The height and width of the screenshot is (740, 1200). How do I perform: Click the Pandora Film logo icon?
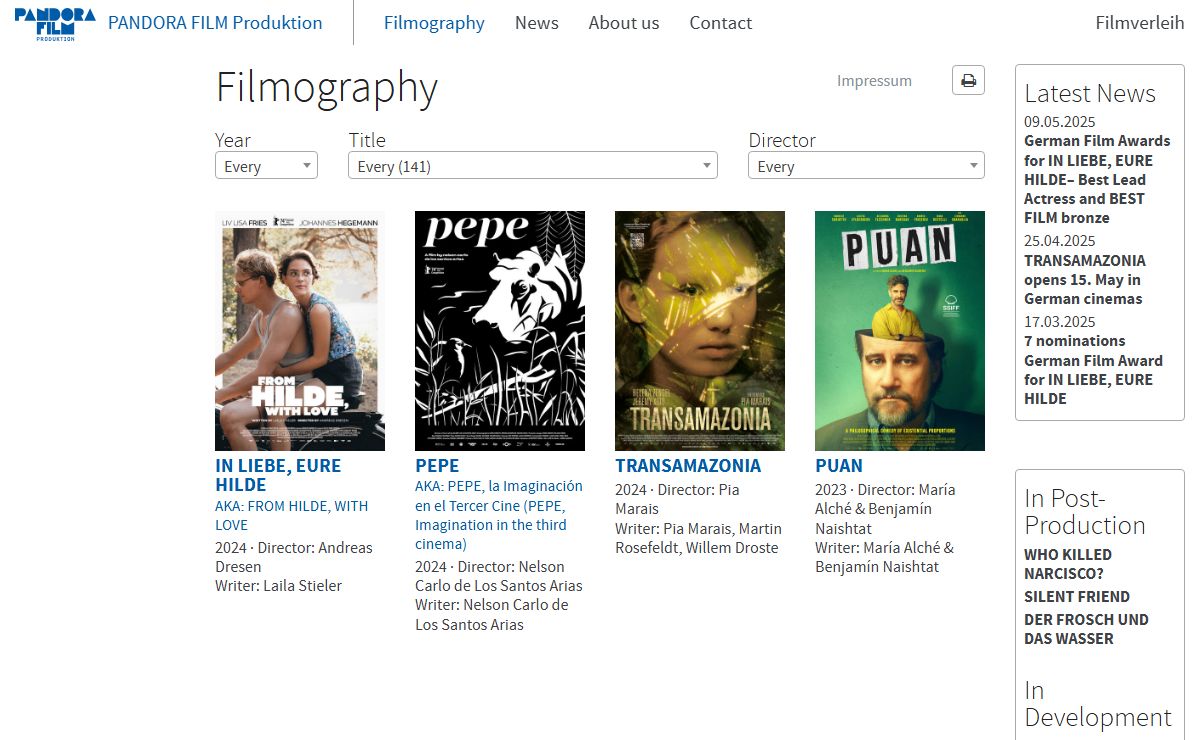click(55, 23)
